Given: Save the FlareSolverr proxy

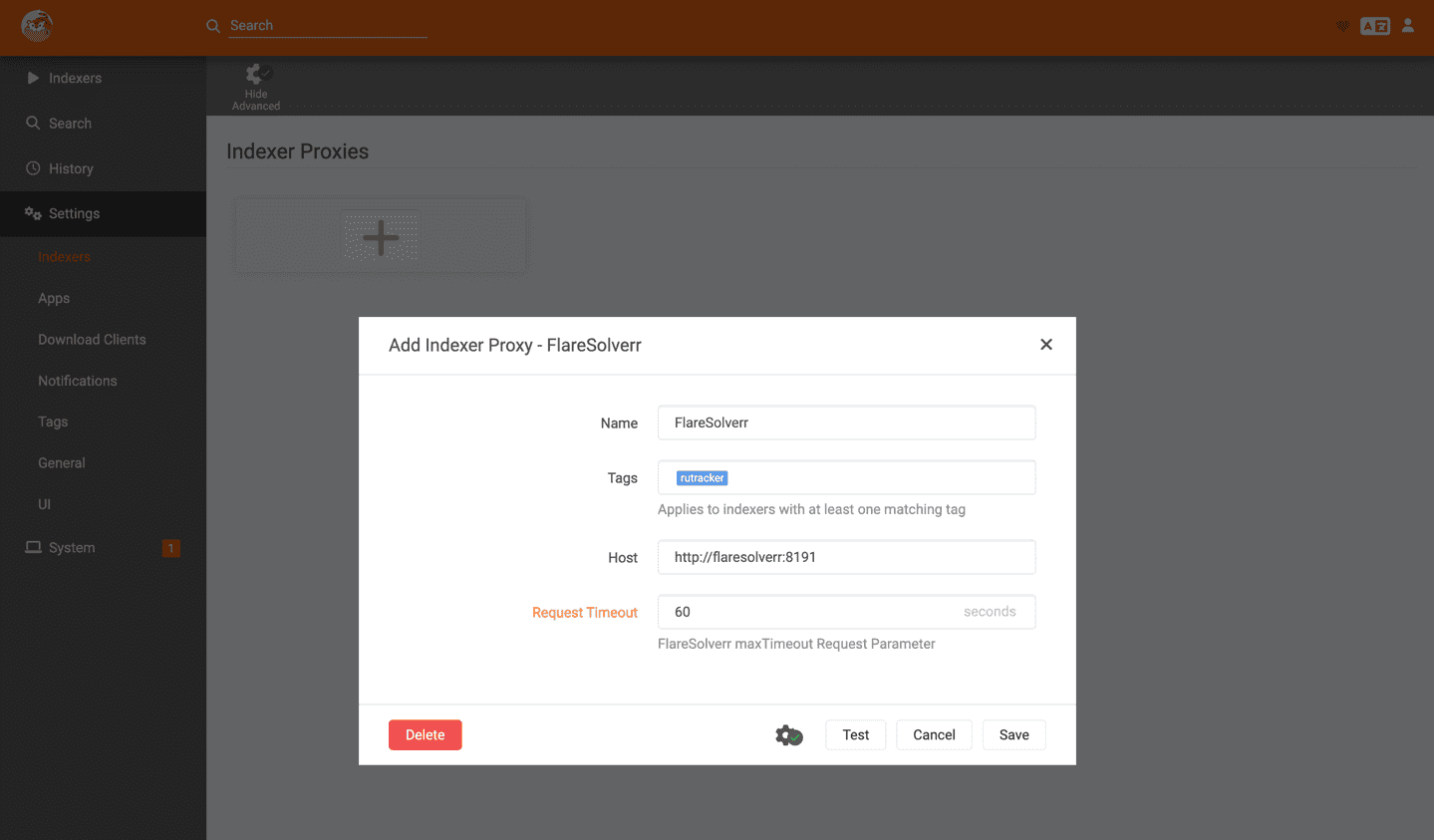Looking at the screenshot, I should [x=1014, y=735].
